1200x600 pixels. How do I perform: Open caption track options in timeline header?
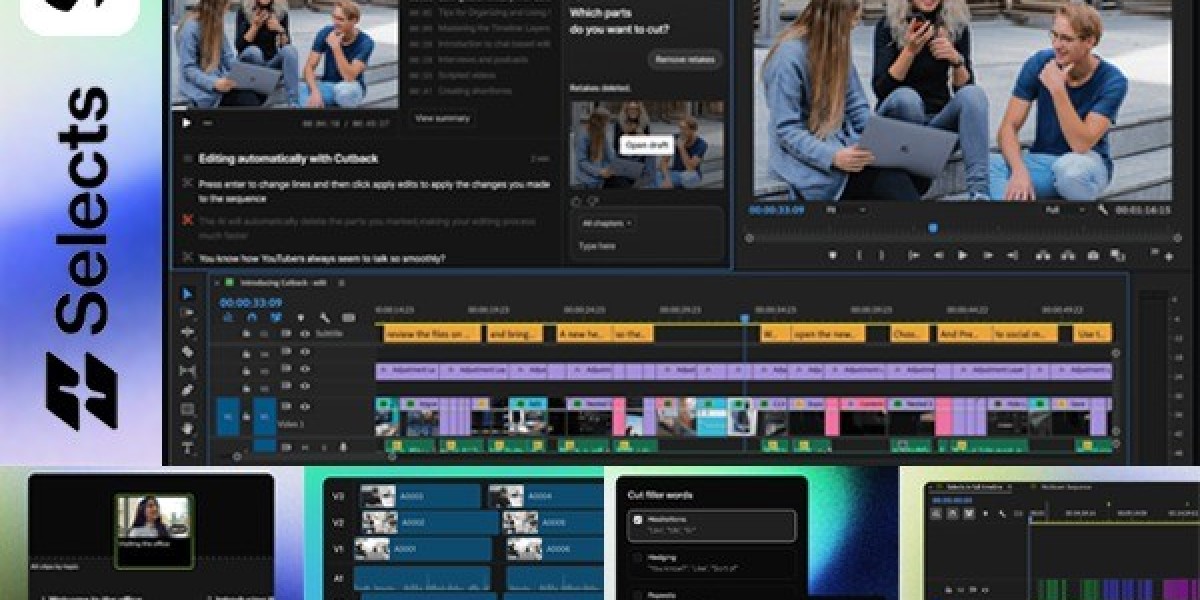(348, 318)
